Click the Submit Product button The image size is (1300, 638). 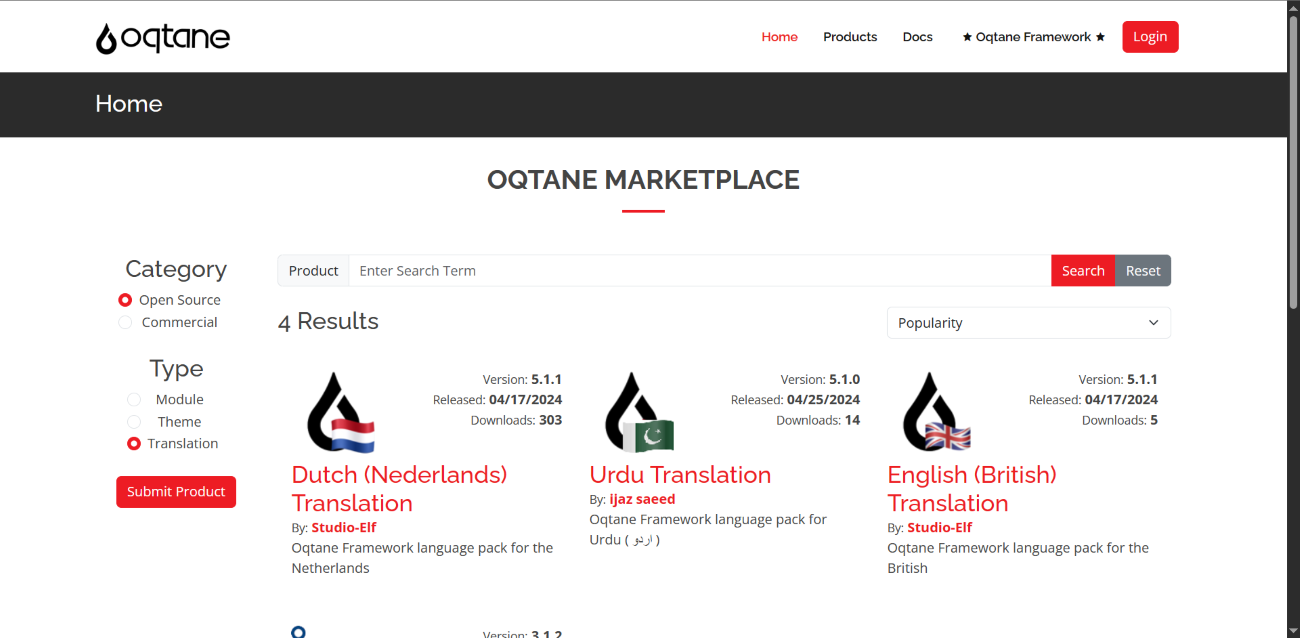click(176, 492)
